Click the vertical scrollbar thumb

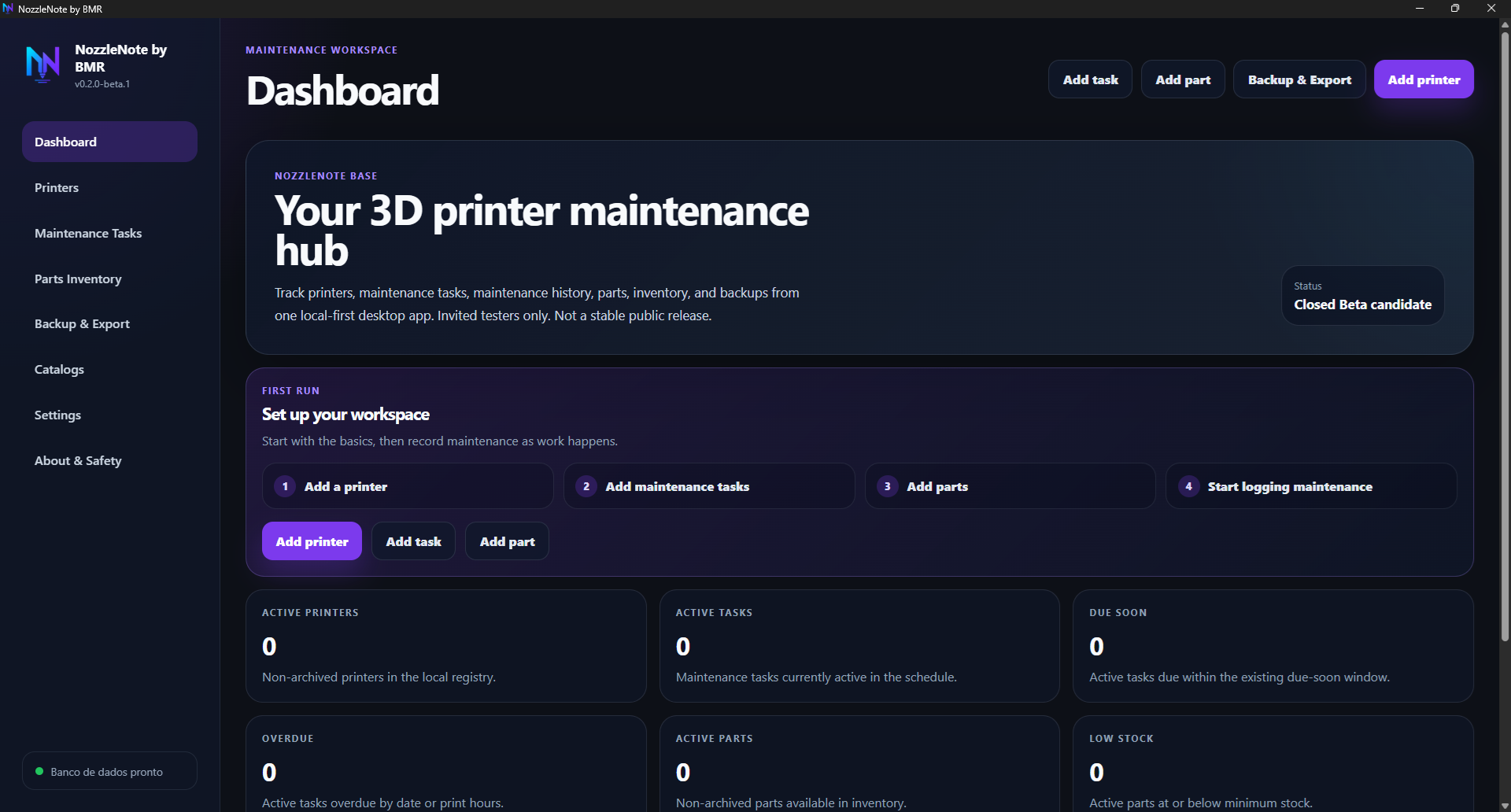click(1505, 337)
